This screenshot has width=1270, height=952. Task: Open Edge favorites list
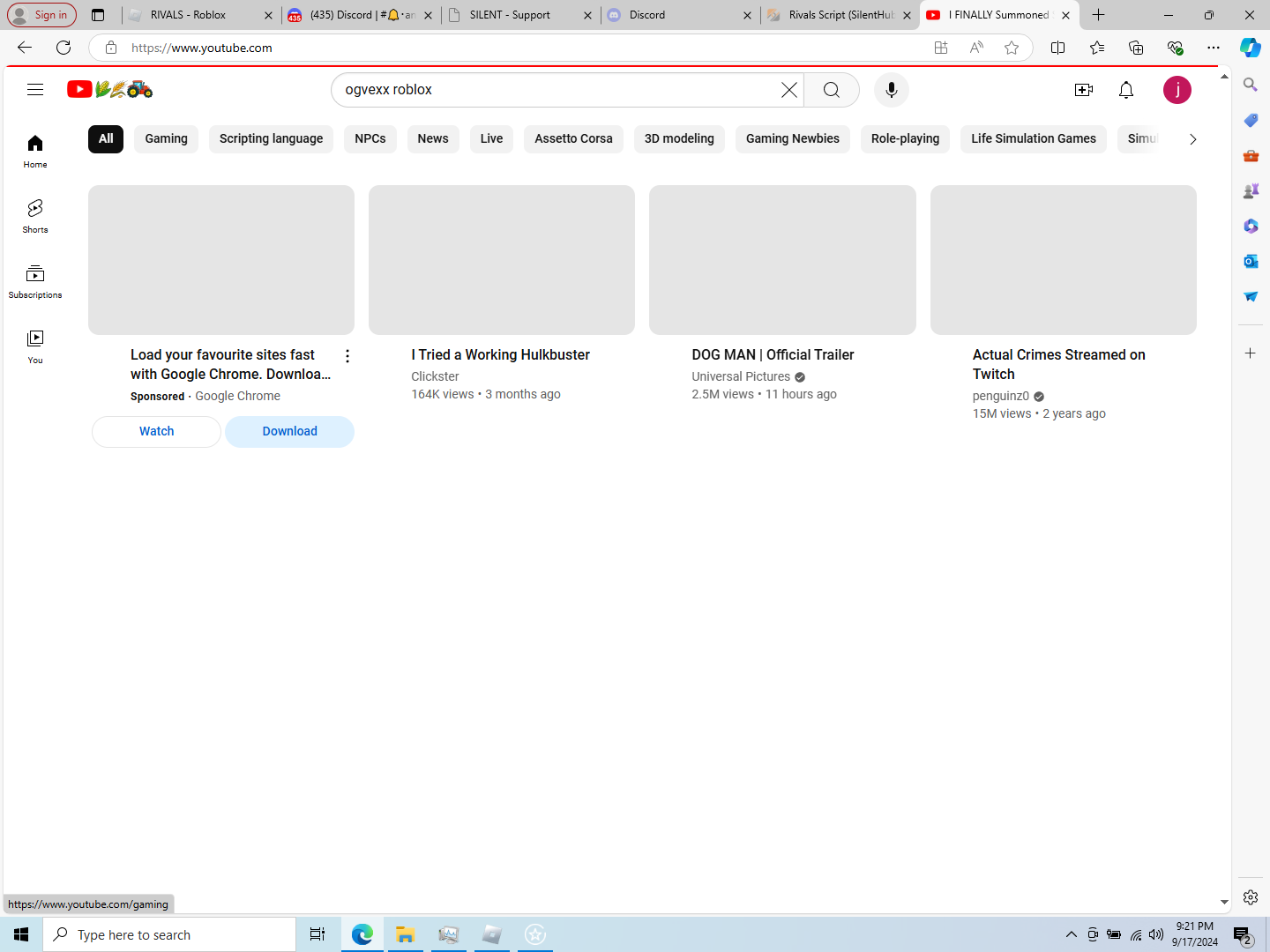pyautogui.click(x=1097, y=48)
